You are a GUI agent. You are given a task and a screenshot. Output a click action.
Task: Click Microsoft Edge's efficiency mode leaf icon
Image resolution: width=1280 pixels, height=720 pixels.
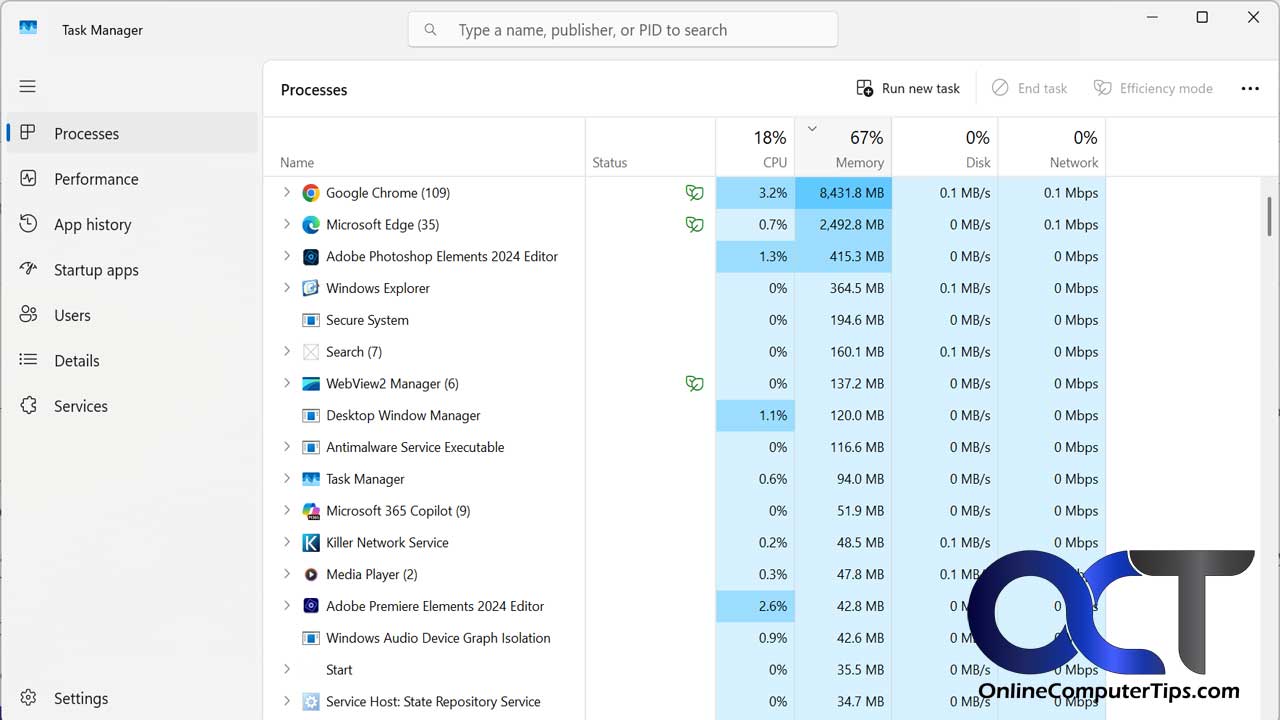(694, 225)
